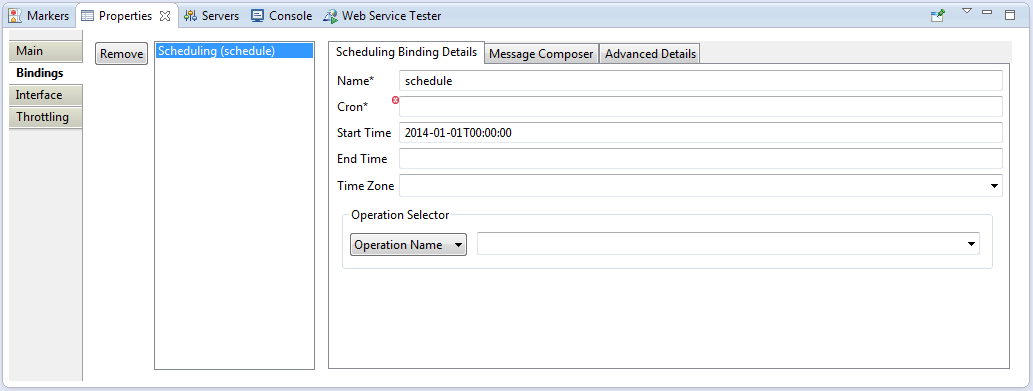Open the view menu triangle

pyautogui.click(x=967, y=11)
